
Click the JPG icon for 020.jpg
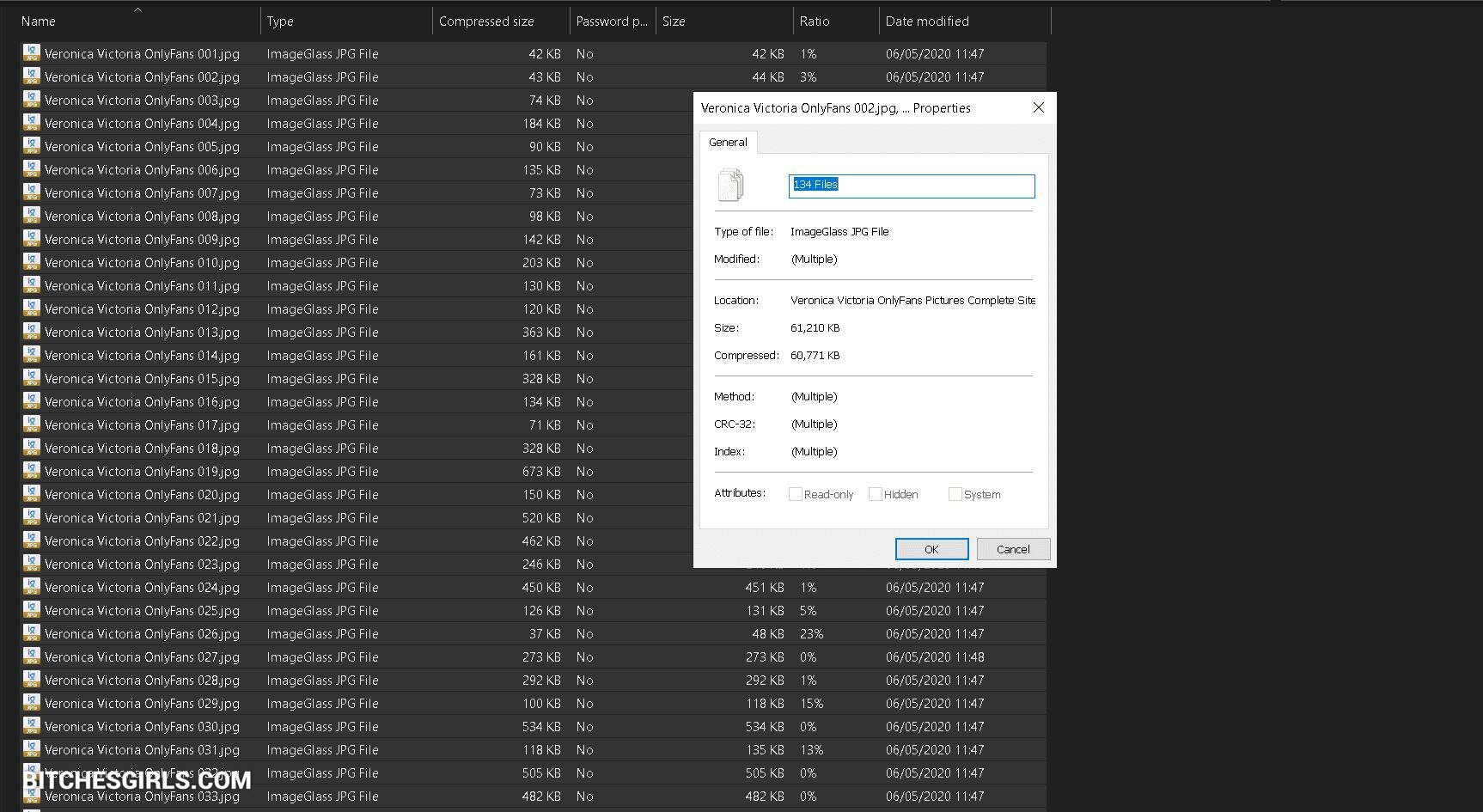[32, 494]
